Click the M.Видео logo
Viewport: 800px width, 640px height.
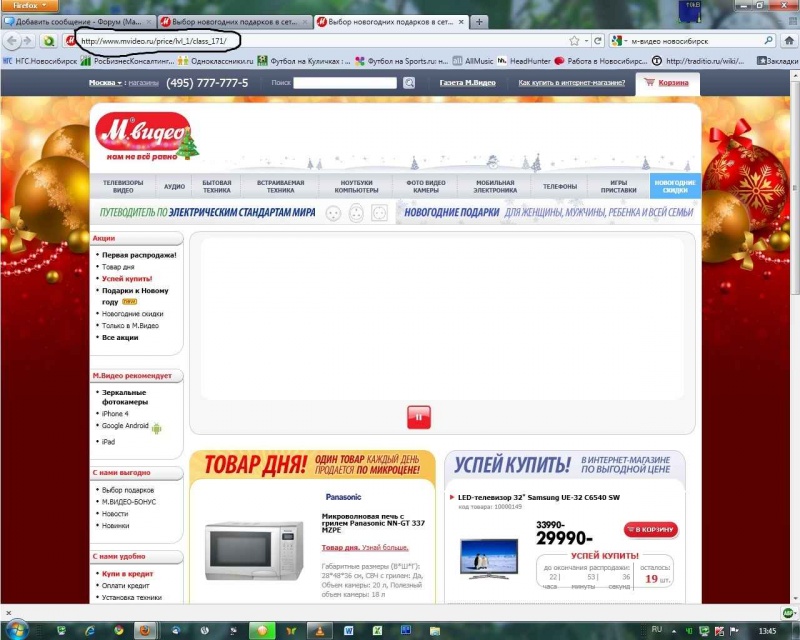point(141,134)
